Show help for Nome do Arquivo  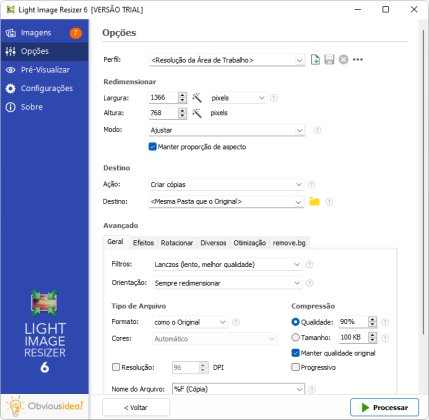pos(312,389)
